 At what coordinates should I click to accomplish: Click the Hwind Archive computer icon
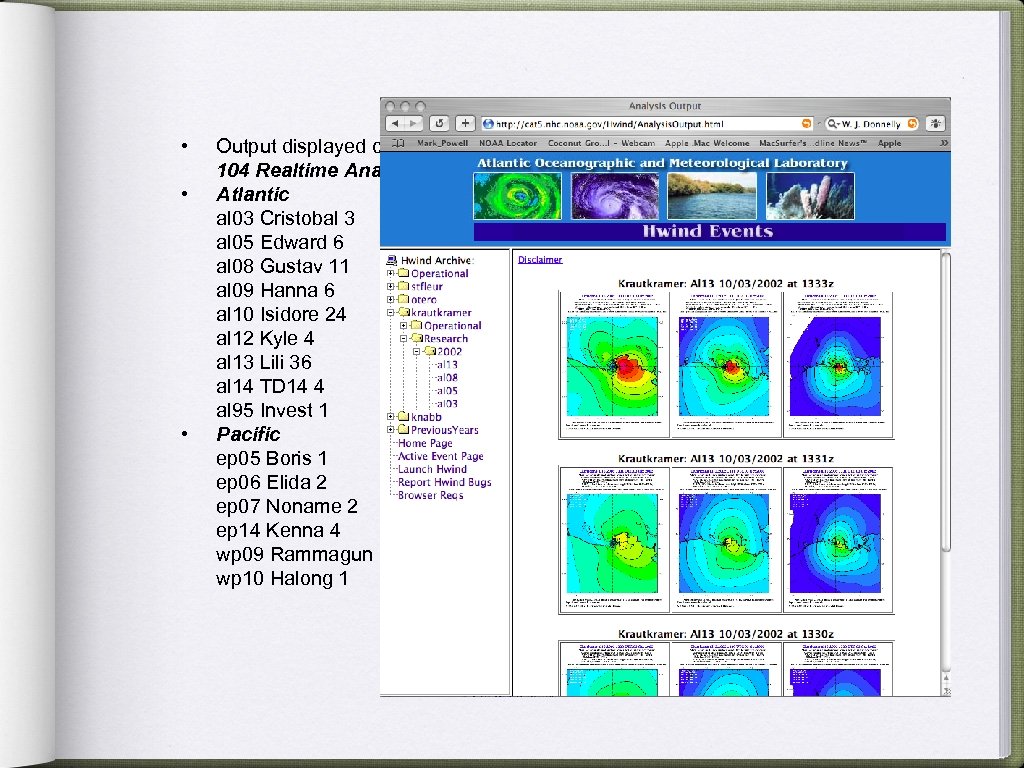390,260
